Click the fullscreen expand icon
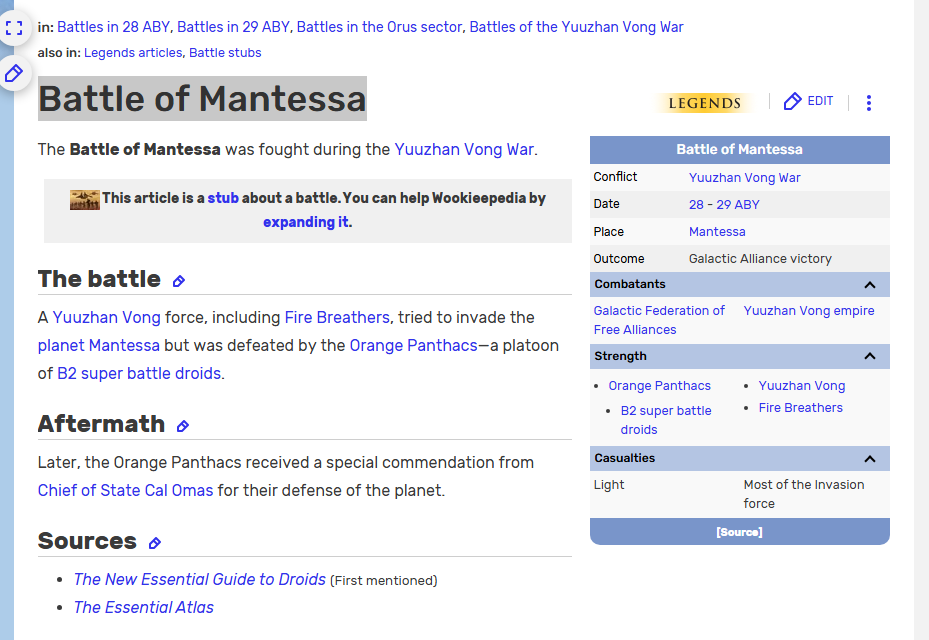This screenshot has width=929, height=640. [x=14, y=28]
